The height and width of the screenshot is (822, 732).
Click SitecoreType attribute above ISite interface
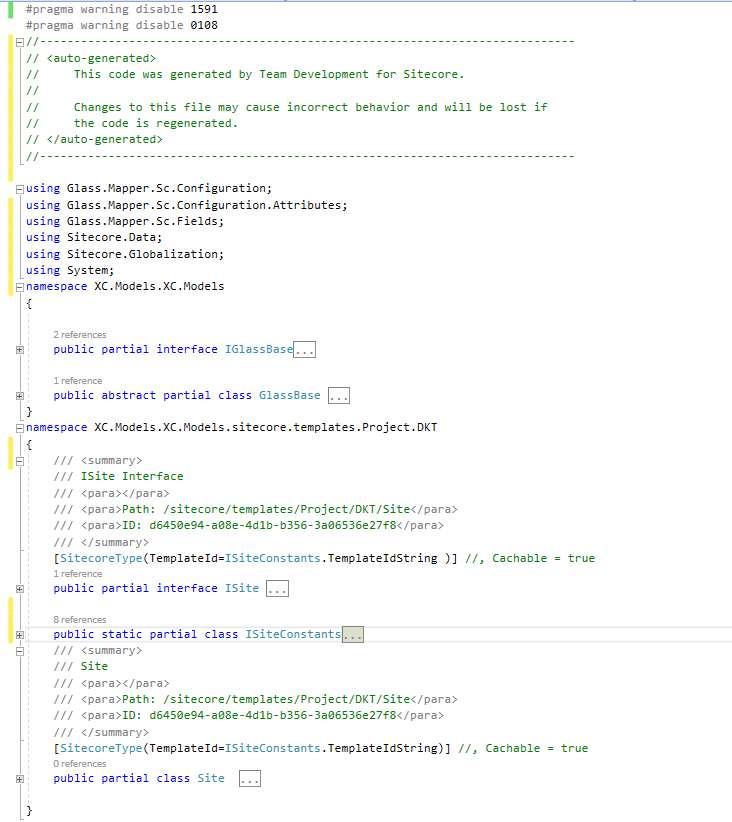(x=101, y=558)
